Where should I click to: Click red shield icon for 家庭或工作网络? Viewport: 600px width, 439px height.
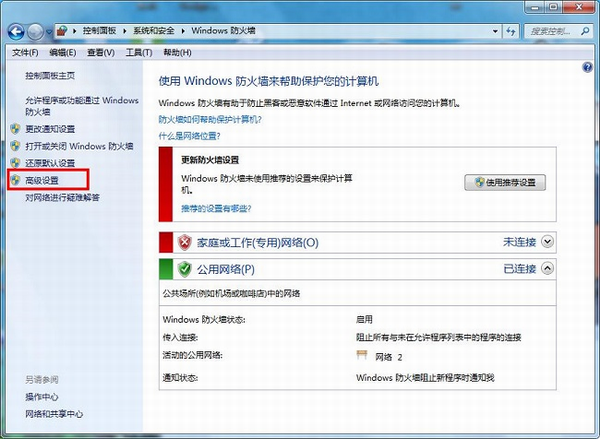pyautogui.click(x=184, y=242)
